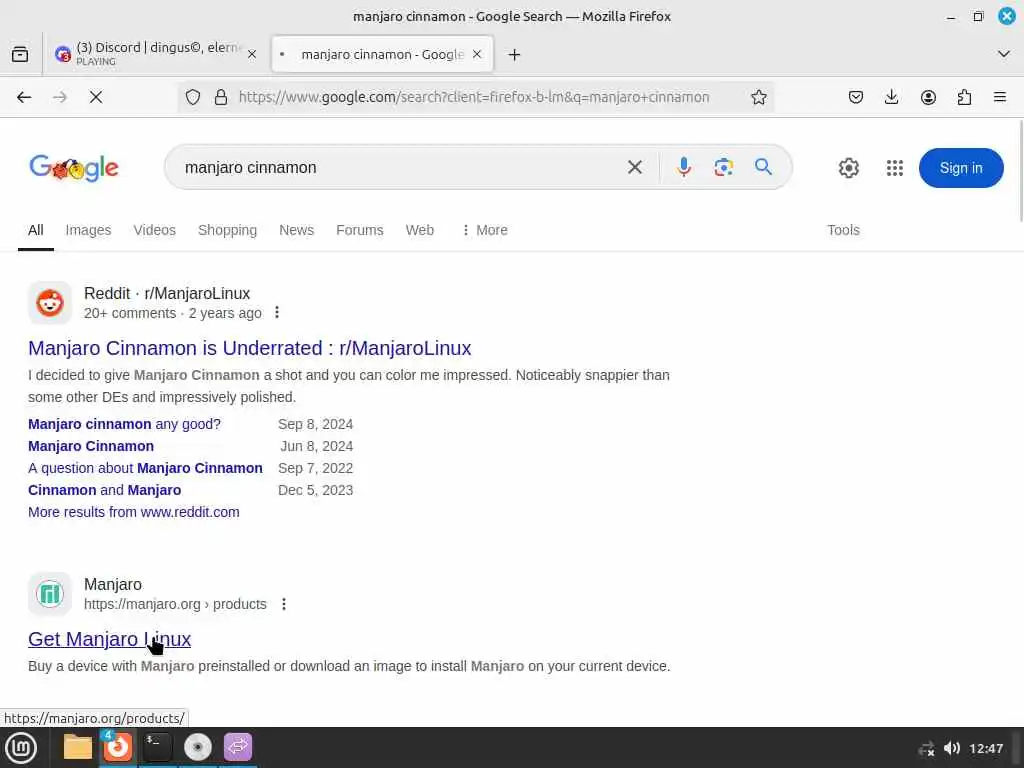The height and width of the screenshot is (768, 1024).
Task: Open 'Manjaro cinnamon any good?' link
Action: 124,424
